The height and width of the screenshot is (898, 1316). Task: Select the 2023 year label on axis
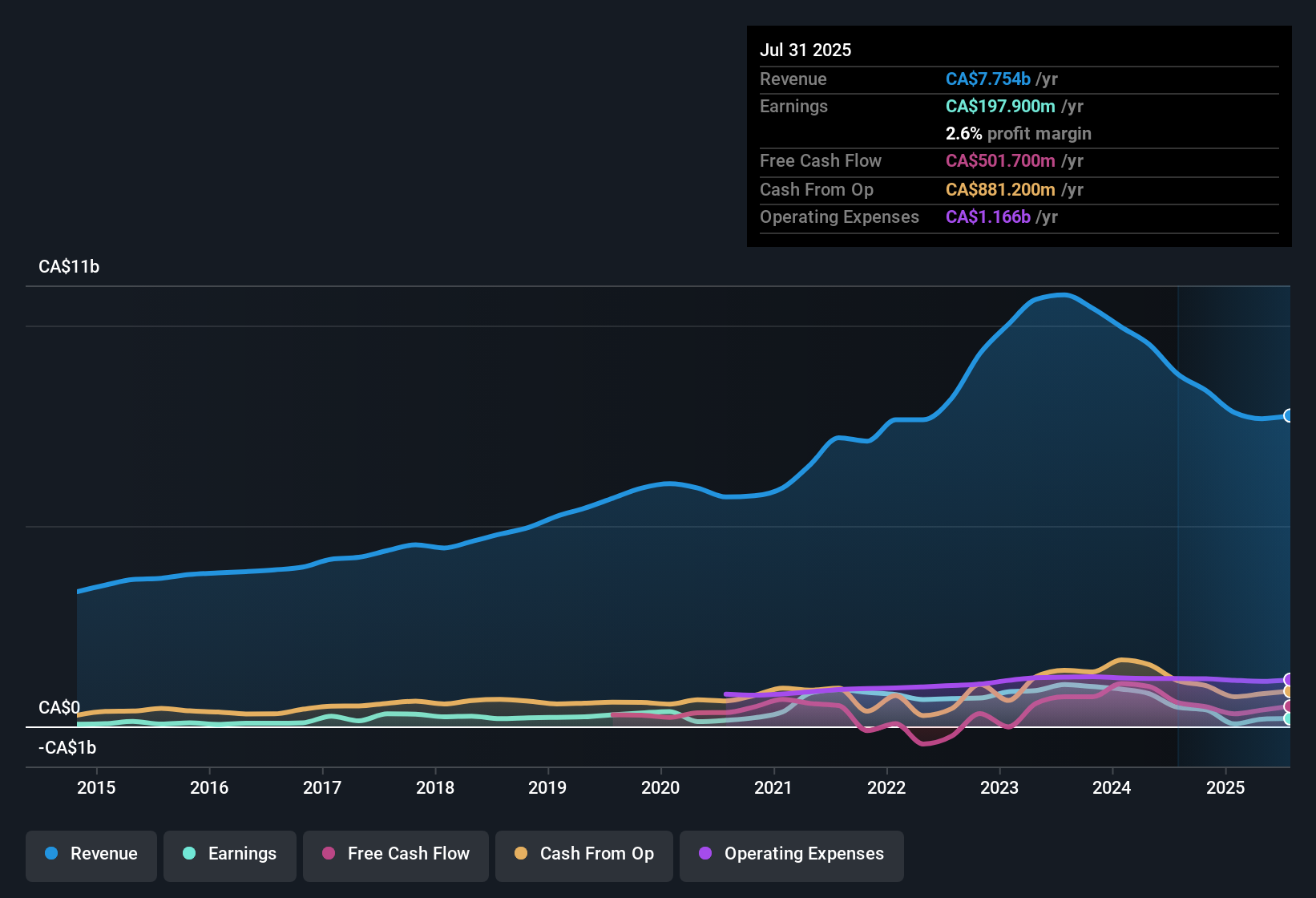(x=999, y=788)
